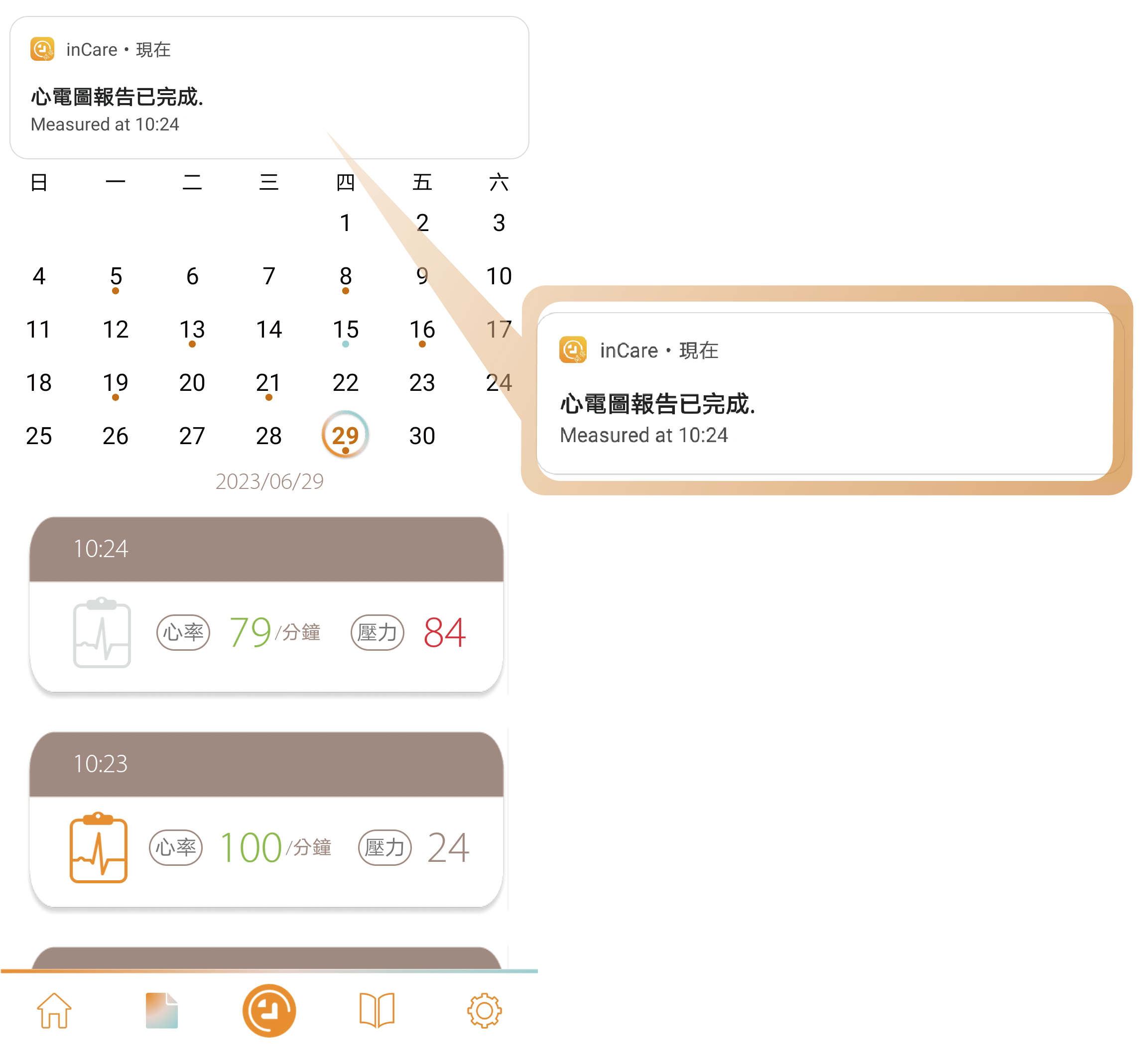Tap the red stress value 84

[444, 632]
